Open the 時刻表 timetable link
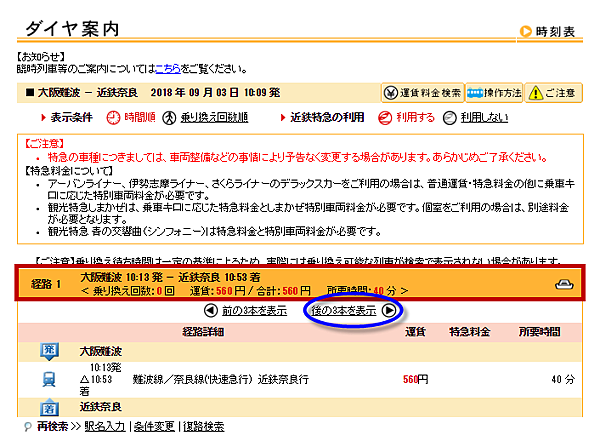 click(555, 31)
